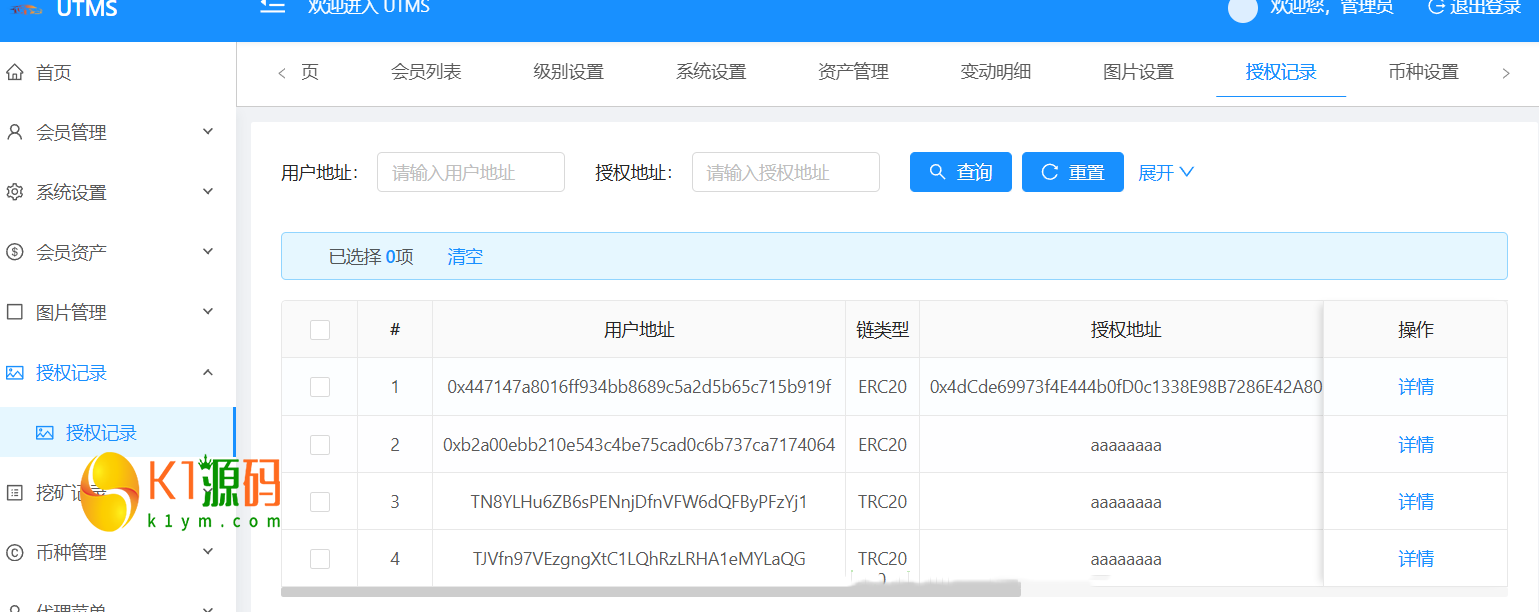Switch to the 变动明细 tab

996,72
